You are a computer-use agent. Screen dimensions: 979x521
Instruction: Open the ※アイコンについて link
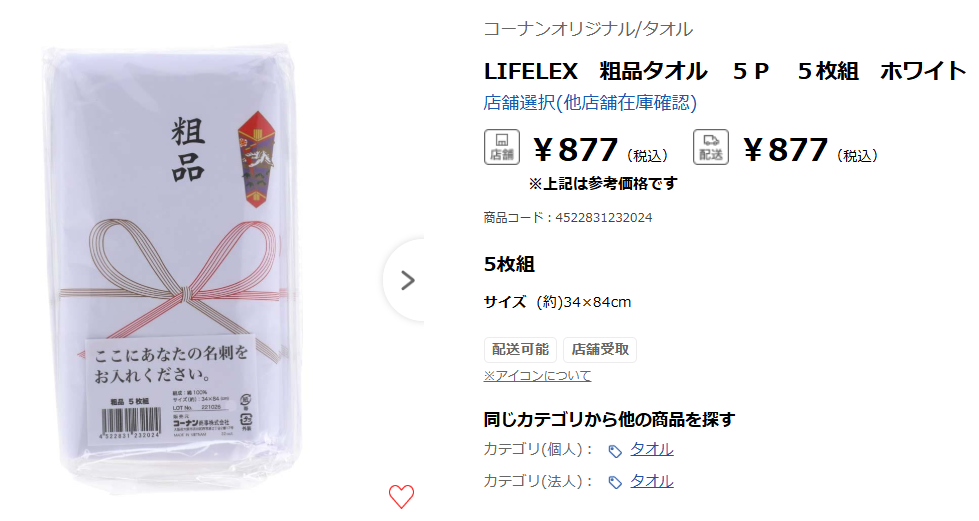(x=537, y=376)
